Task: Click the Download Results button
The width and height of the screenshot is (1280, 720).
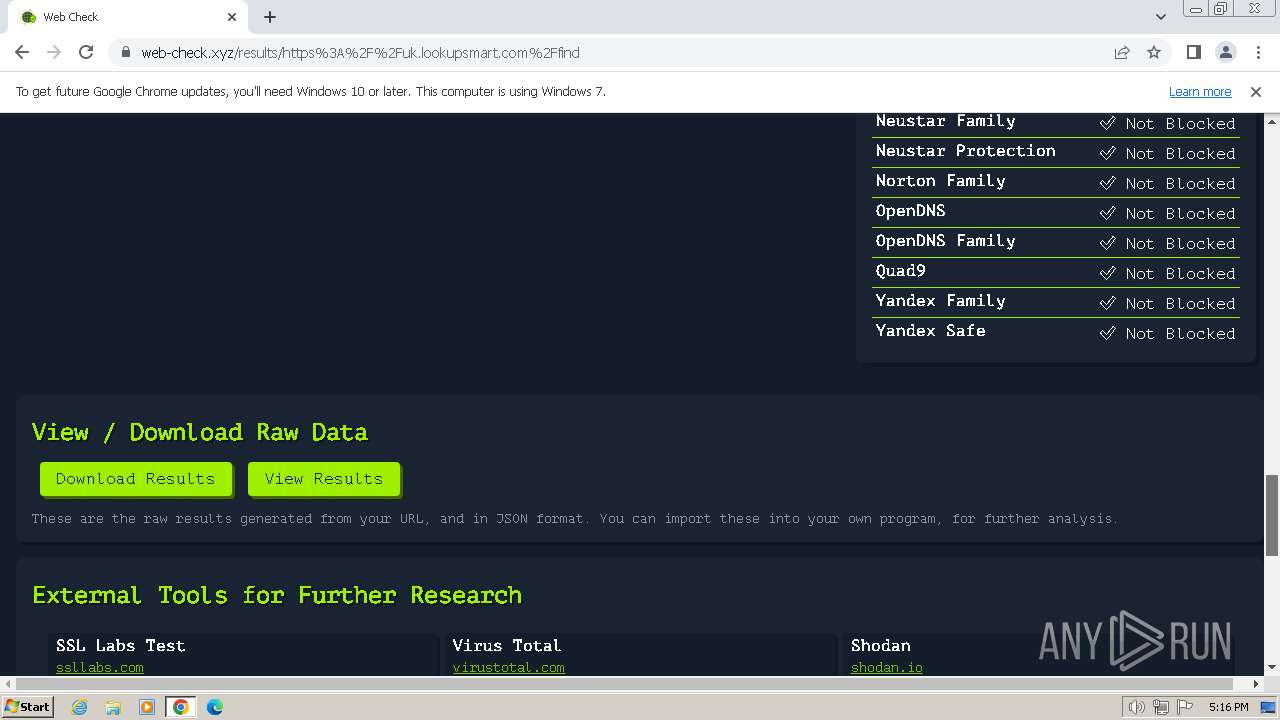Action: tap(136, 478)
